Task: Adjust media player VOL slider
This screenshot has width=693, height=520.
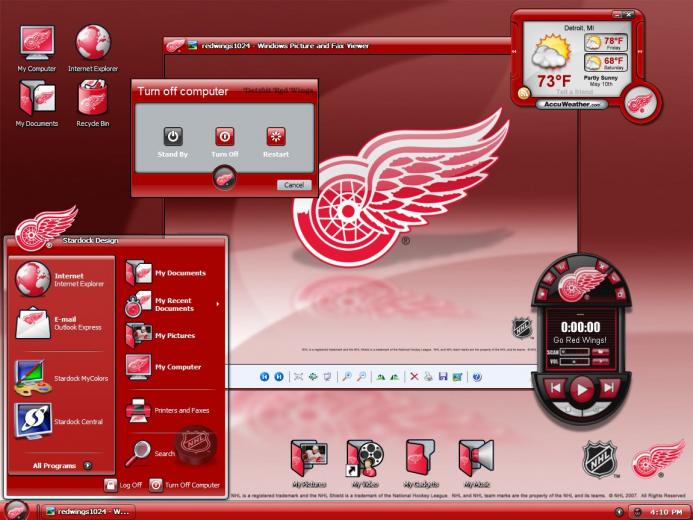Action: coord(575,361)
